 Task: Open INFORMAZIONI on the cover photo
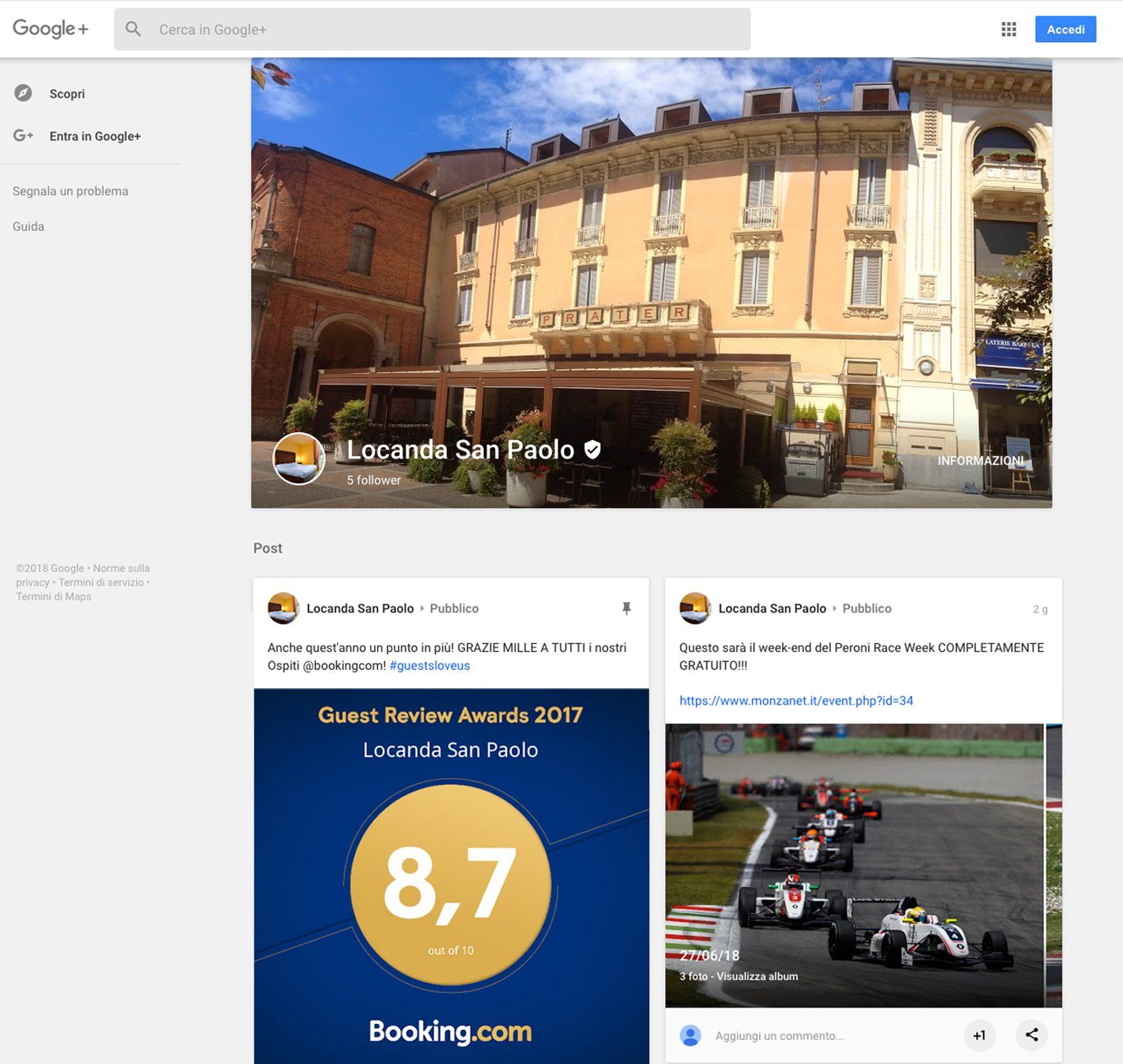click(980, 461)
